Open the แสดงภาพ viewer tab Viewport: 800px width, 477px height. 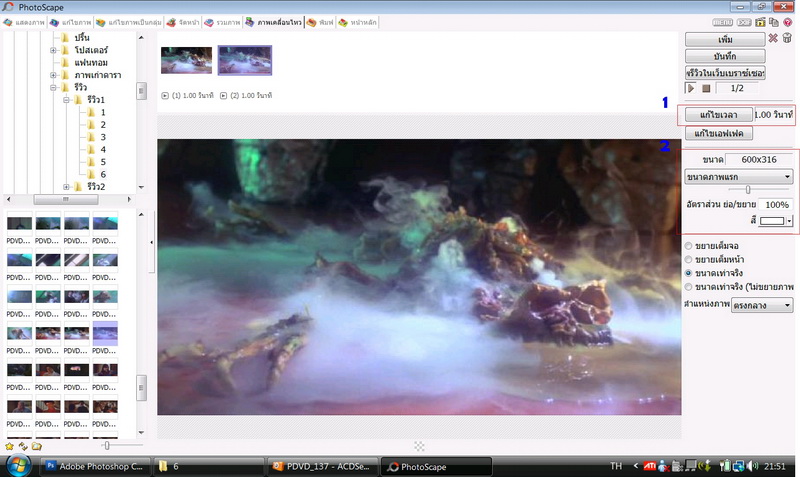click(24, 22)
